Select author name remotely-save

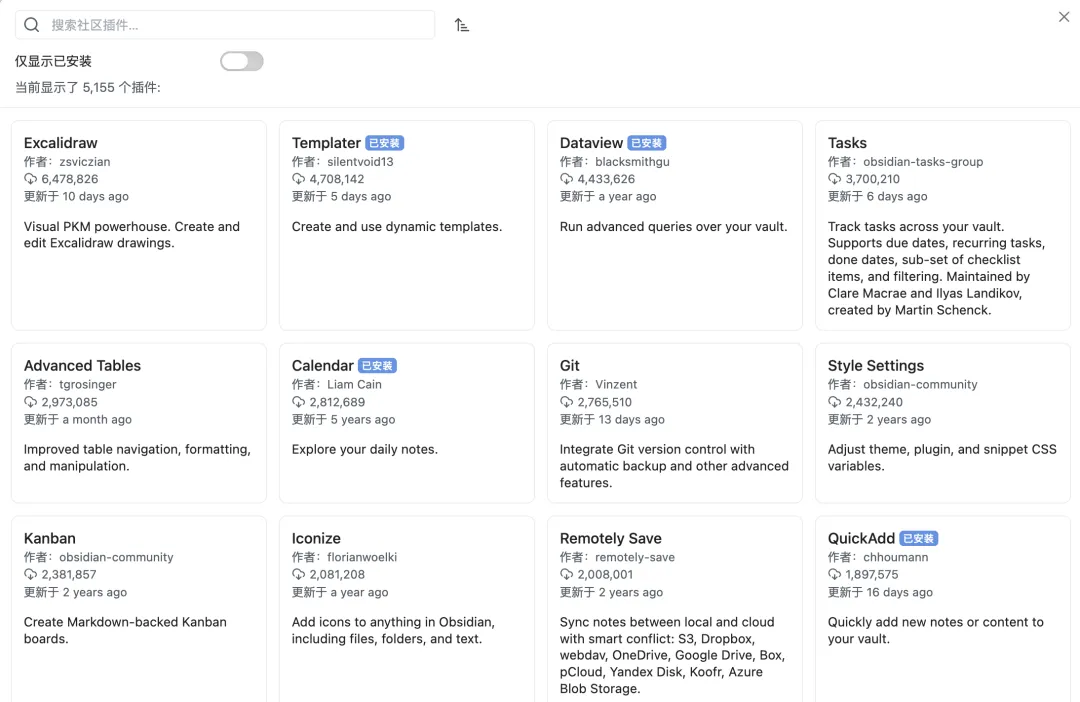[x=635, y=557]
